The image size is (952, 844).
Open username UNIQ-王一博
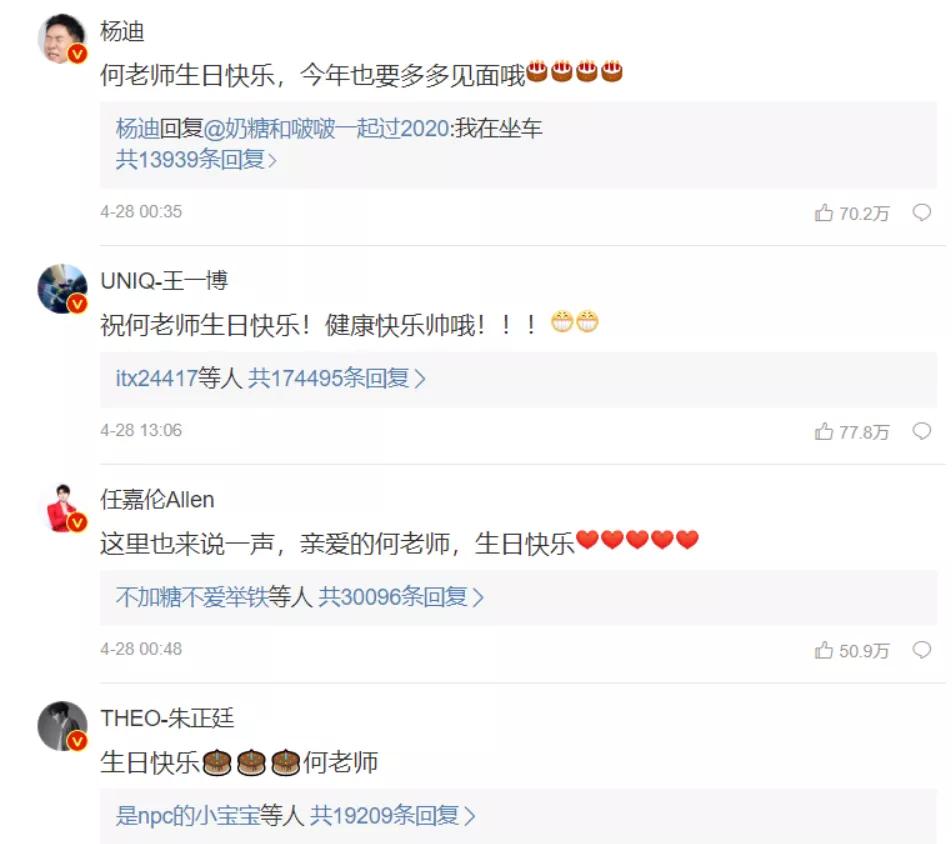(x=164, y=281)
